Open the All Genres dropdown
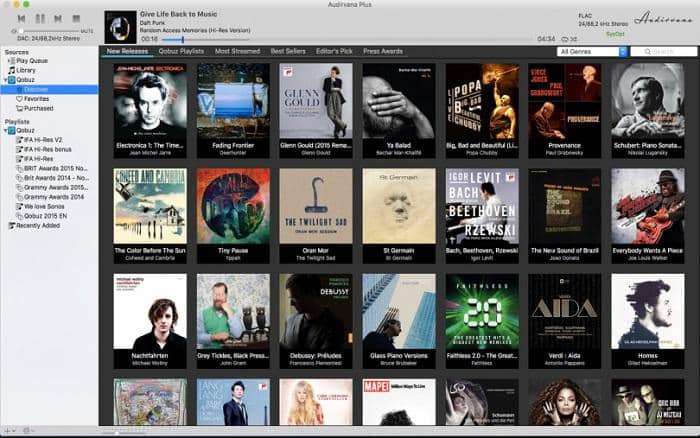The image size is (700, 438). [x=592, y=52]
